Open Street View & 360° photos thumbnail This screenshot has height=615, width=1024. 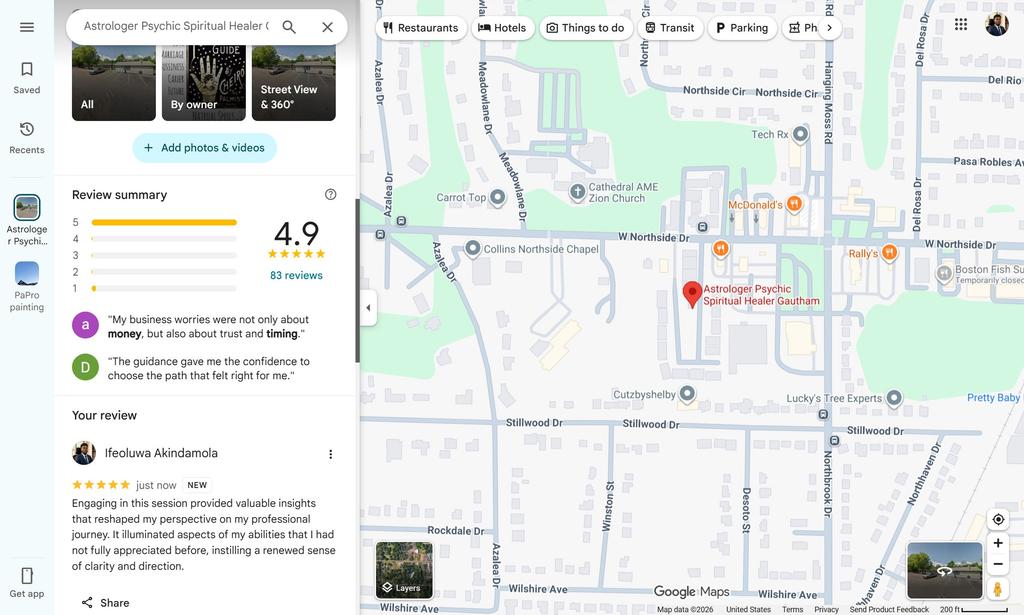point(294,83)
